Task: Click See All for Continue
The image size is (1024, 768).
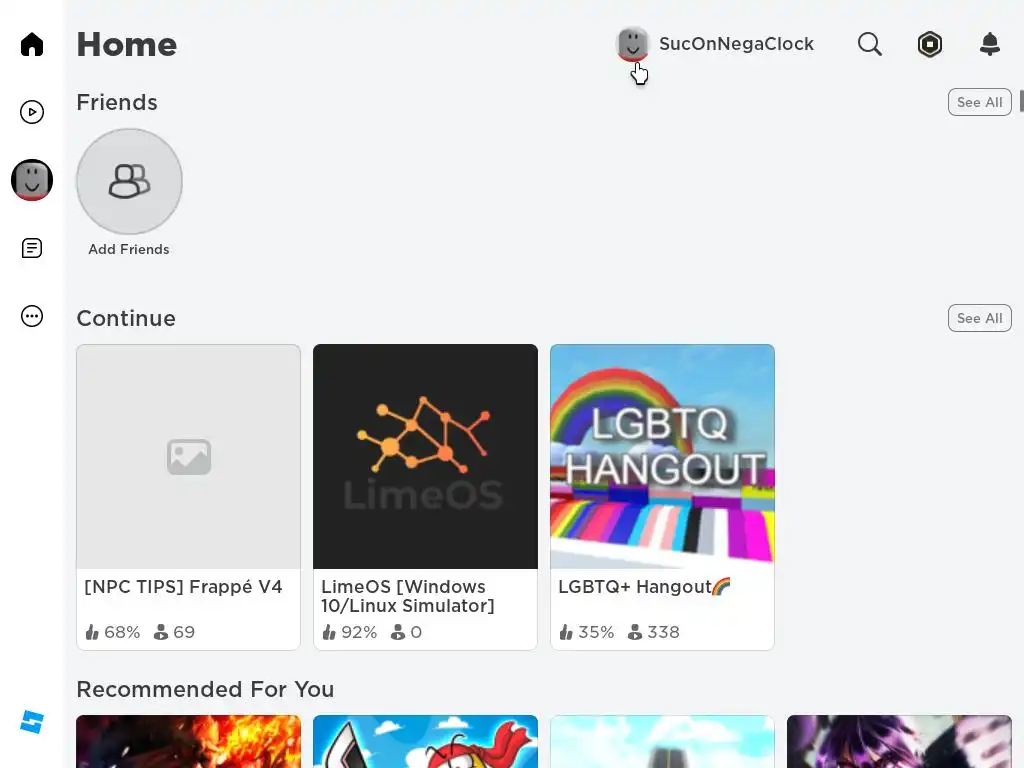Action: (x=980, y=318)
